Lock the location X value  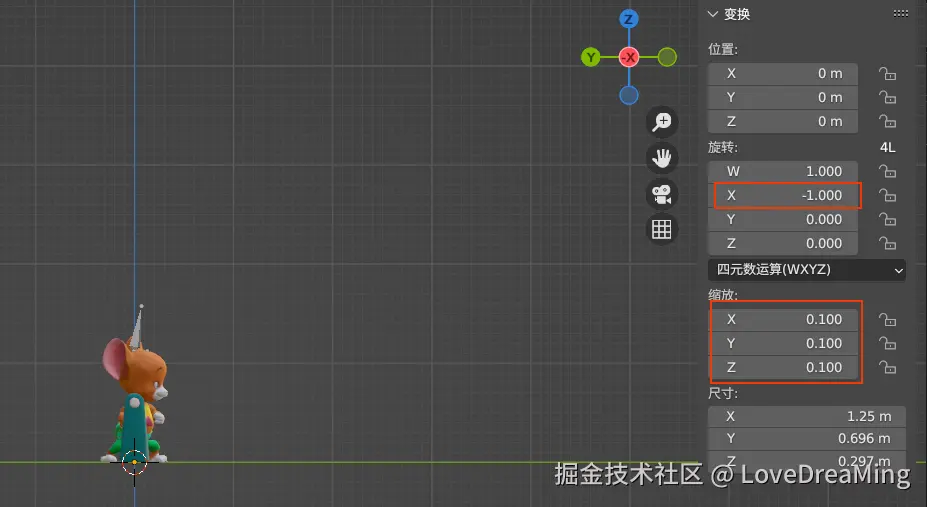pyautogui.click(x=887, y=74)
